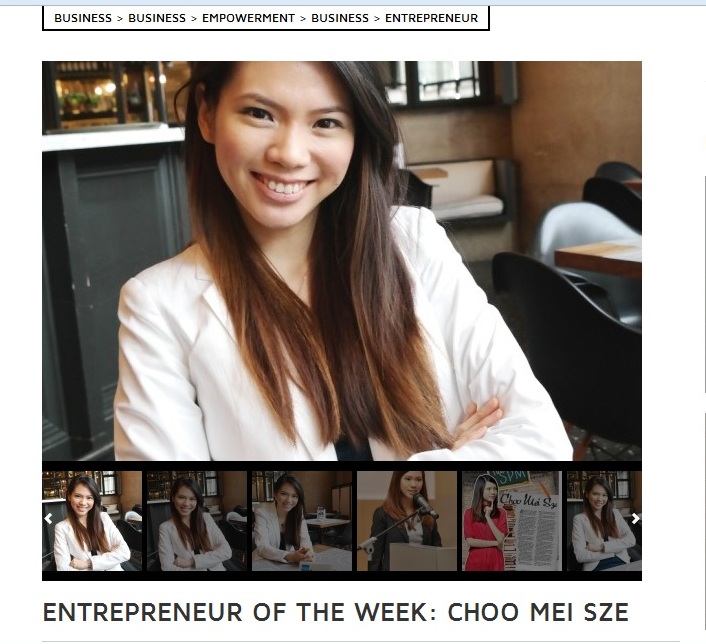The width and height of the screenshot is (706, 644).
Task: View the second gallery thumbnail photo
Action: pos(197,521)
